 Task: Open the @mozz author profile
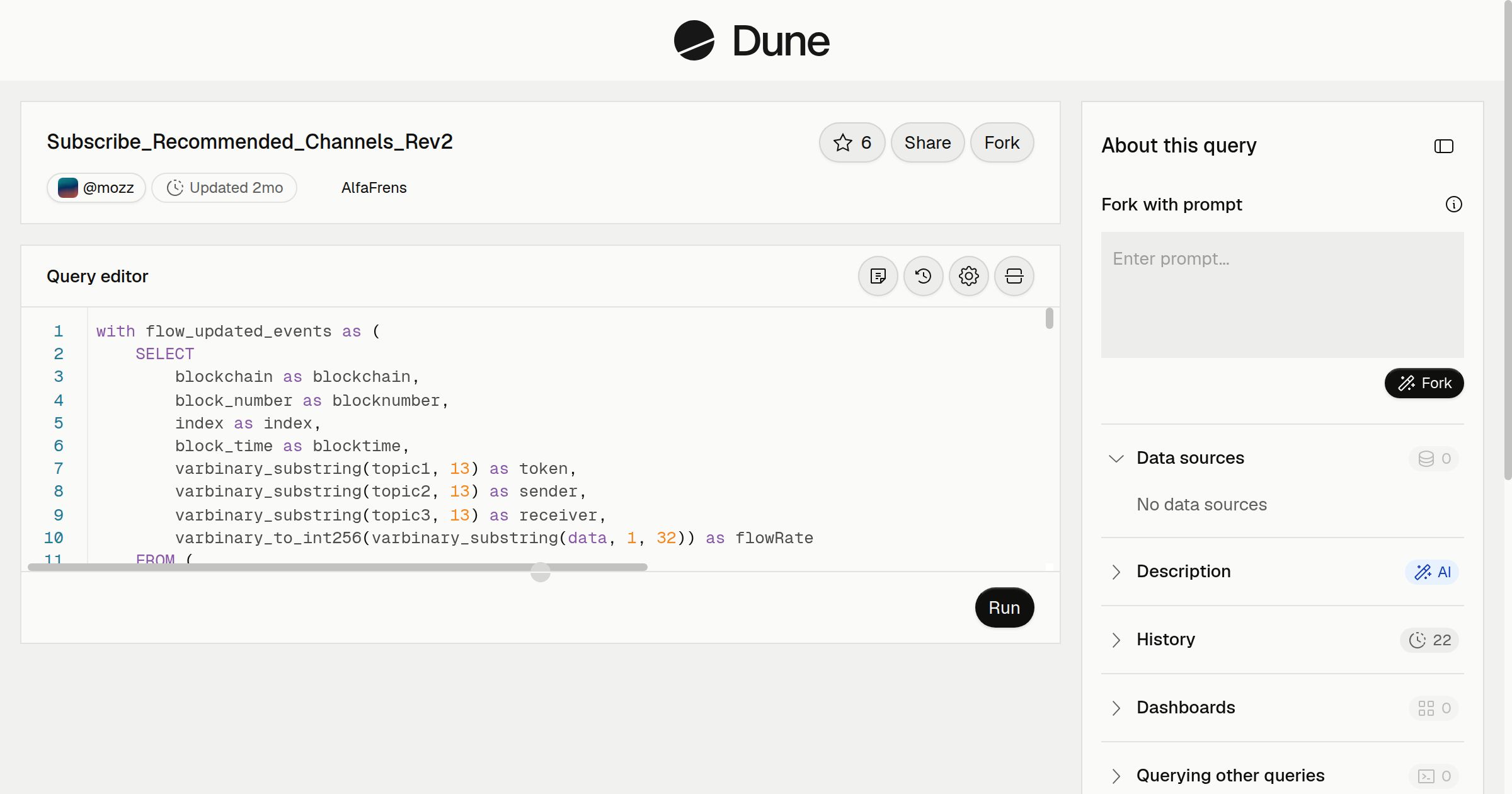tap(96, 188)
